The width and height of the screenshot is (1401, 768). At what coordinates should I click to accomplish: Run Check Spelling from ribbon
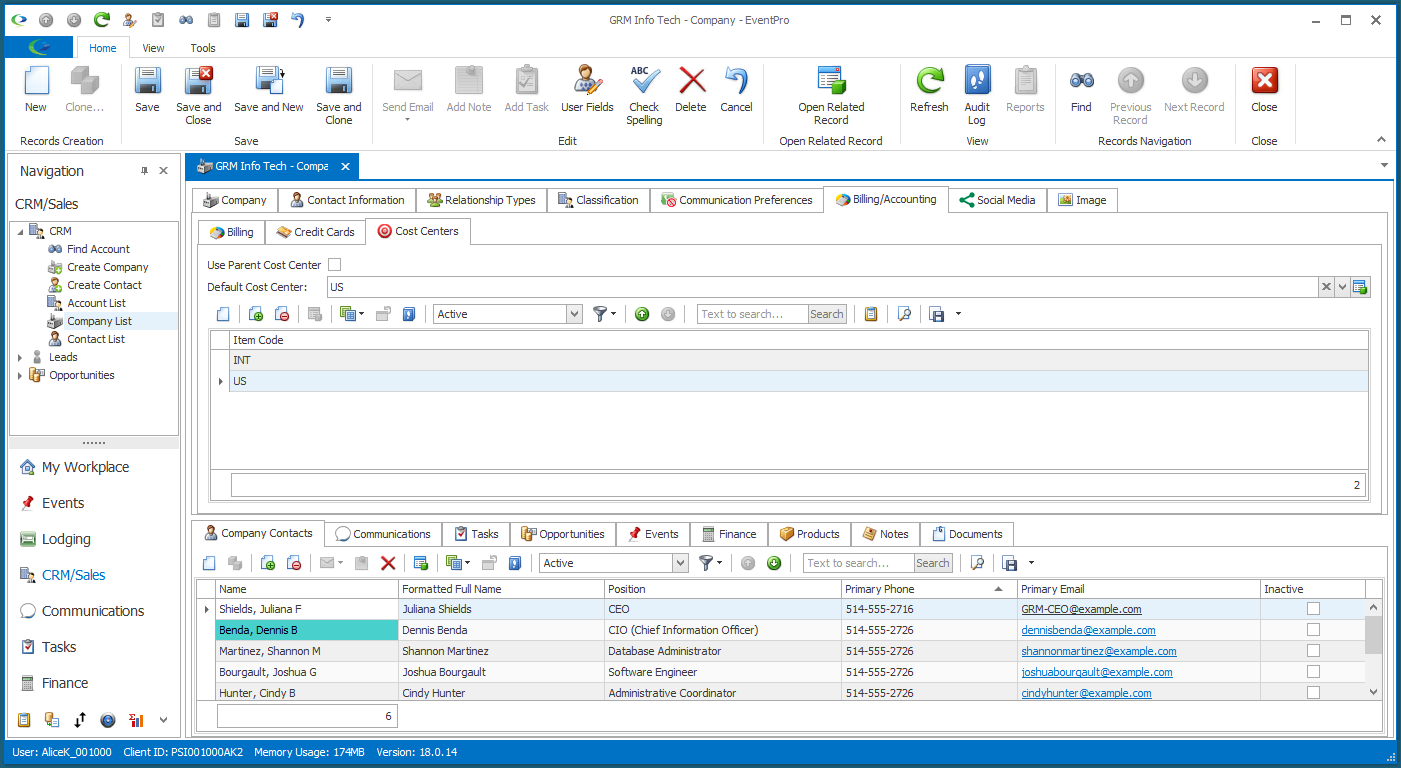(644, 81)
